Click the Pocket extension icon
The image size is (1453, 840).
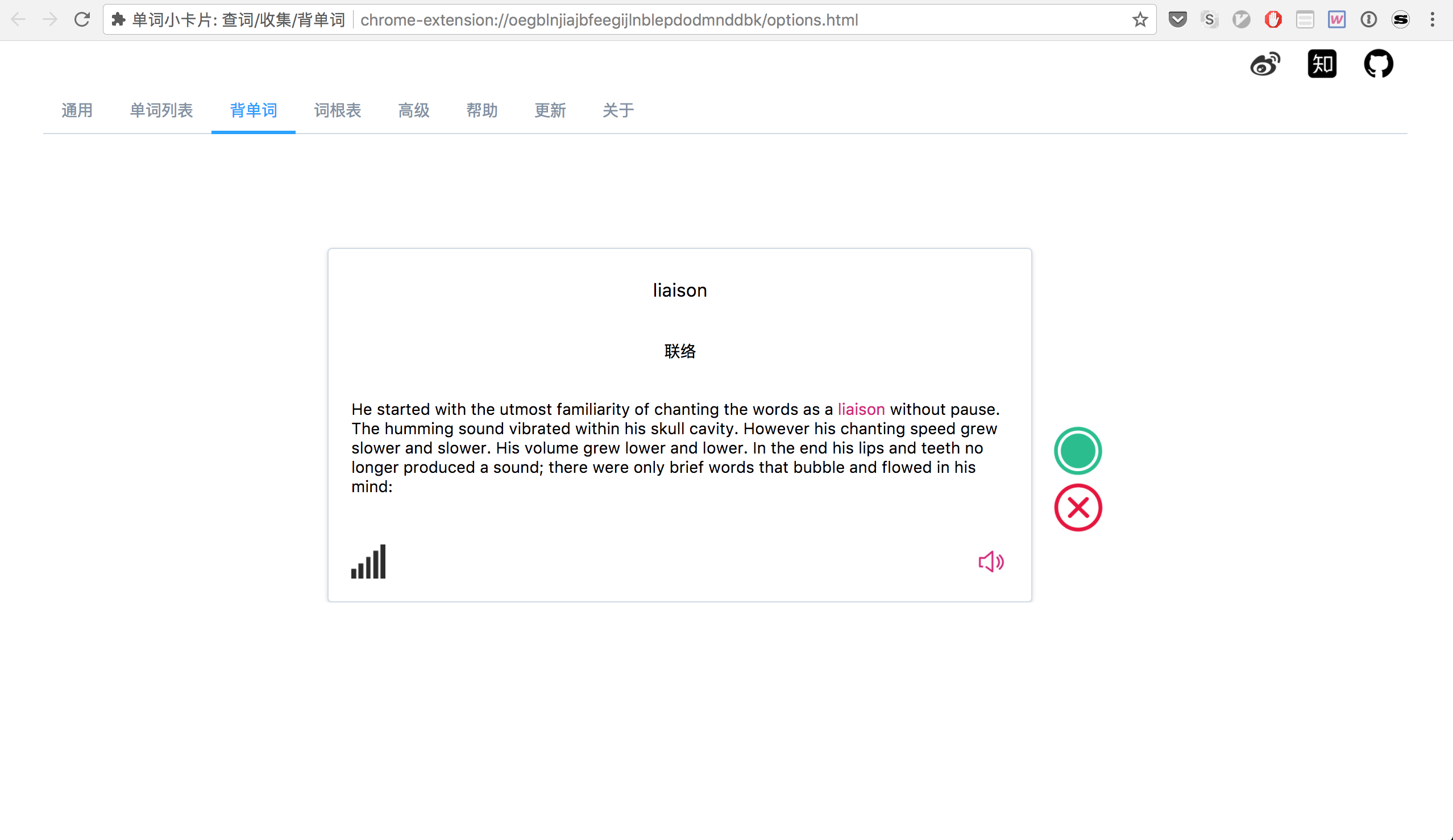1177,20
